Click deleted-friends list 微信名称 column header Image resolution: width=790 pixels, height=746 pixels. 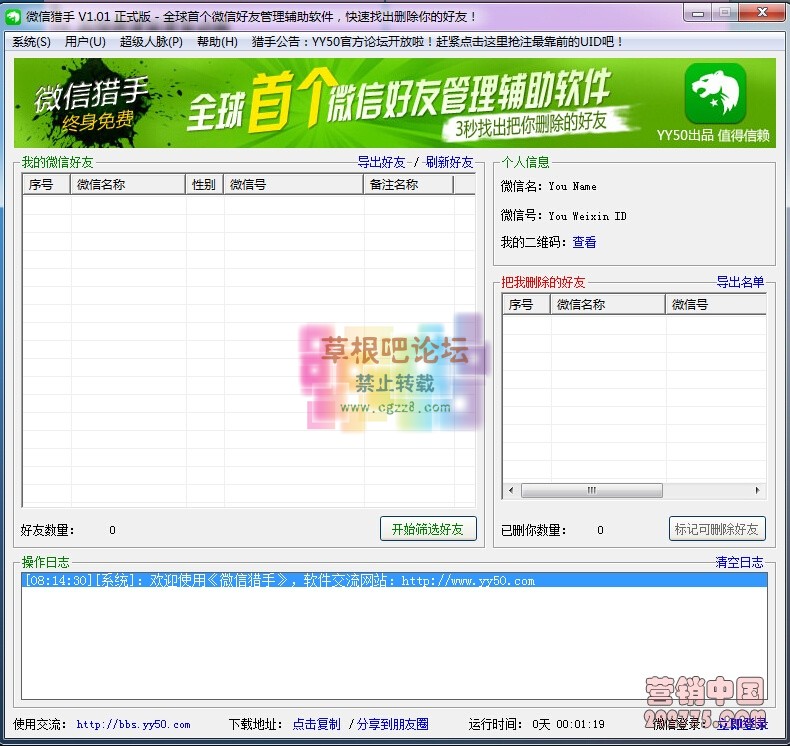pyautogui.click(x=608, y=304)
